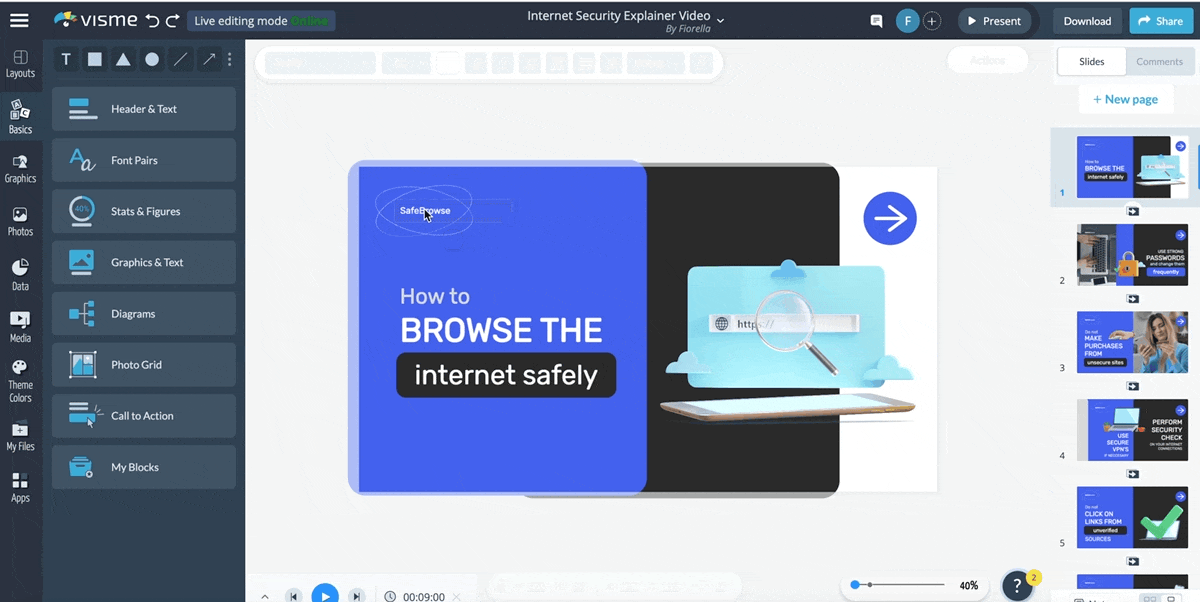
Task: Select the Text insertion tool
Action: tap(65, 60)
